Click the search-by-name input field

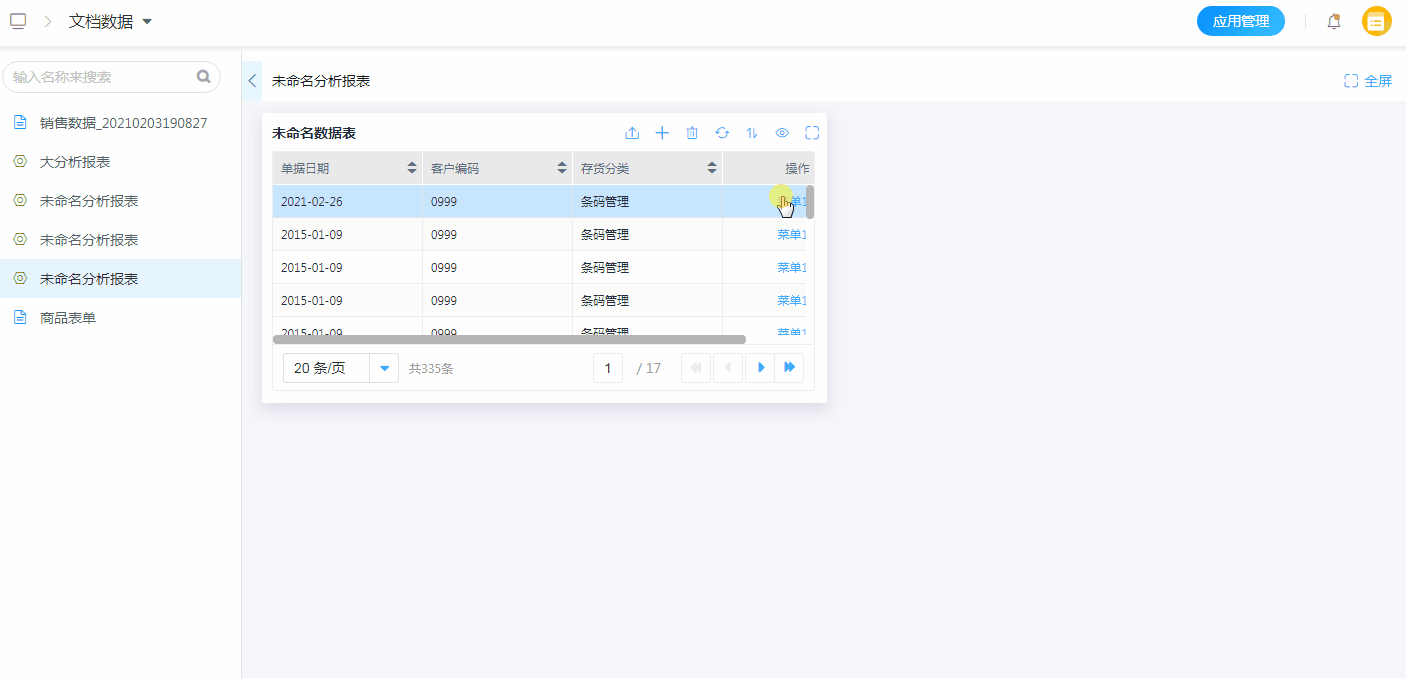(100, 77)
